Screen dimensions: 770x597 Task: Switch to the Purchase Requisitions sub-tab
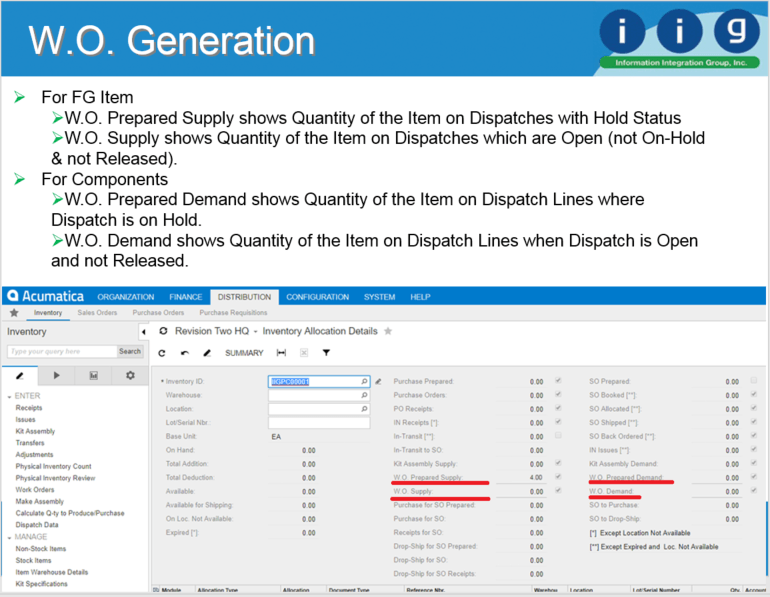pyautogui.click(x=233, y=313)
